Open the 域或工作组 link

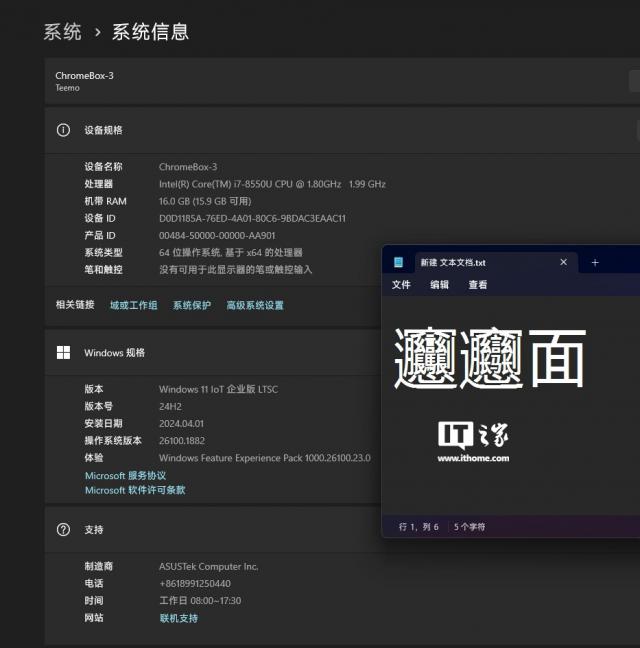[x=133, y=305]
